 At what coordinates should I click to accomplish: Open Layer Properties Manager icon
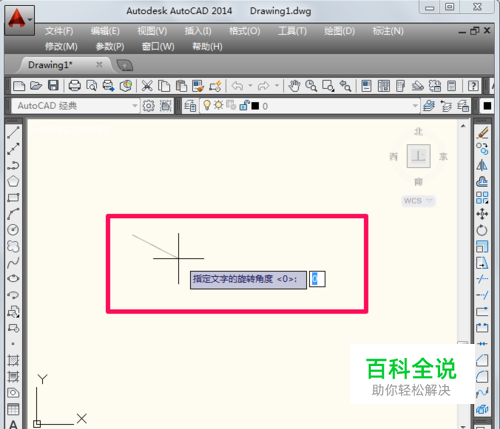(190, 106)
